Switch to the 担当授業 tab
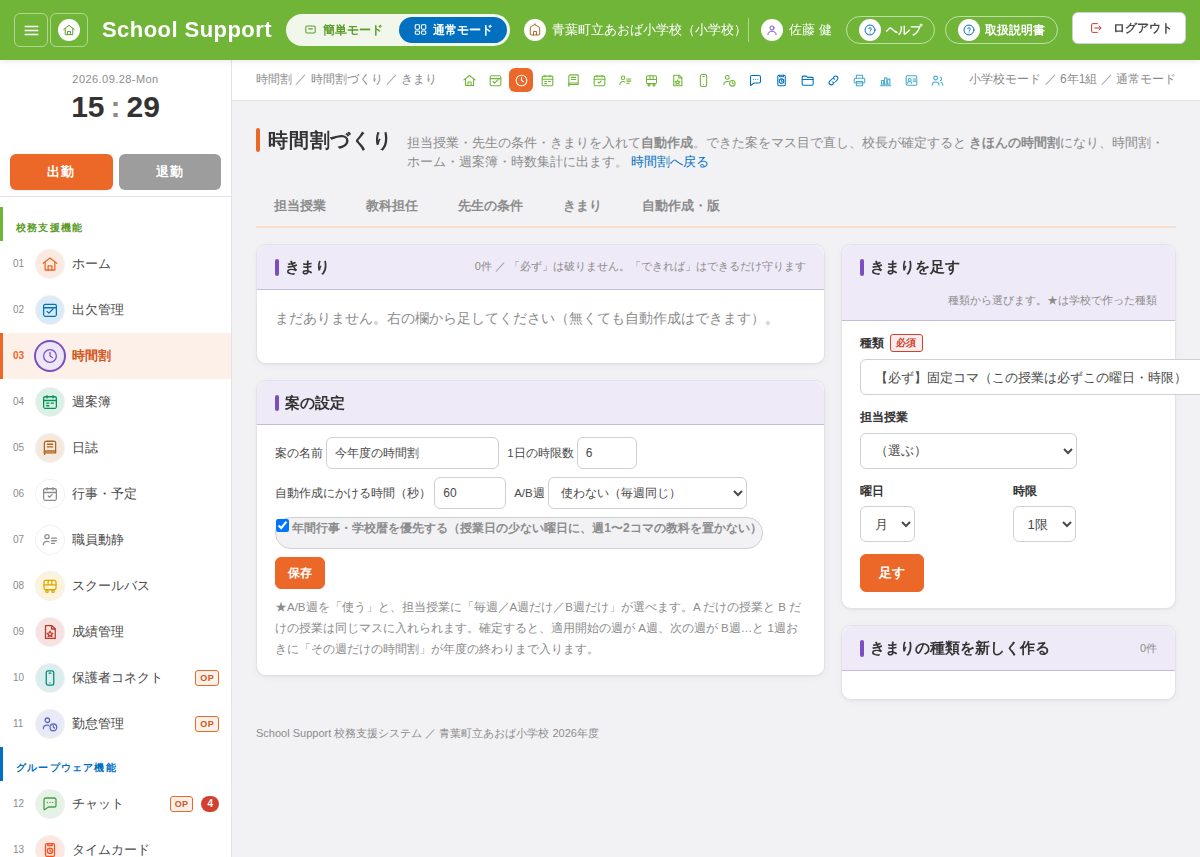1200x857 pixels. click(300, 206)
